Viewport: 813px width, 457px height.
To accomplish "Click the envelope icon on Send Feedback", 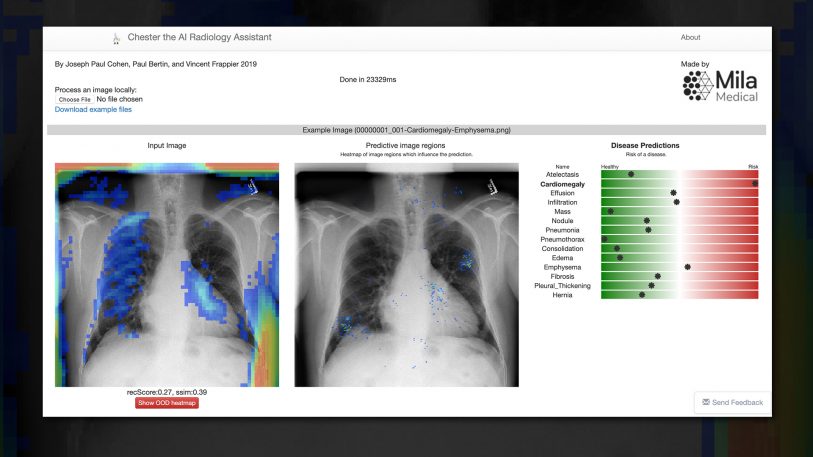I will [x=707, y=402].
